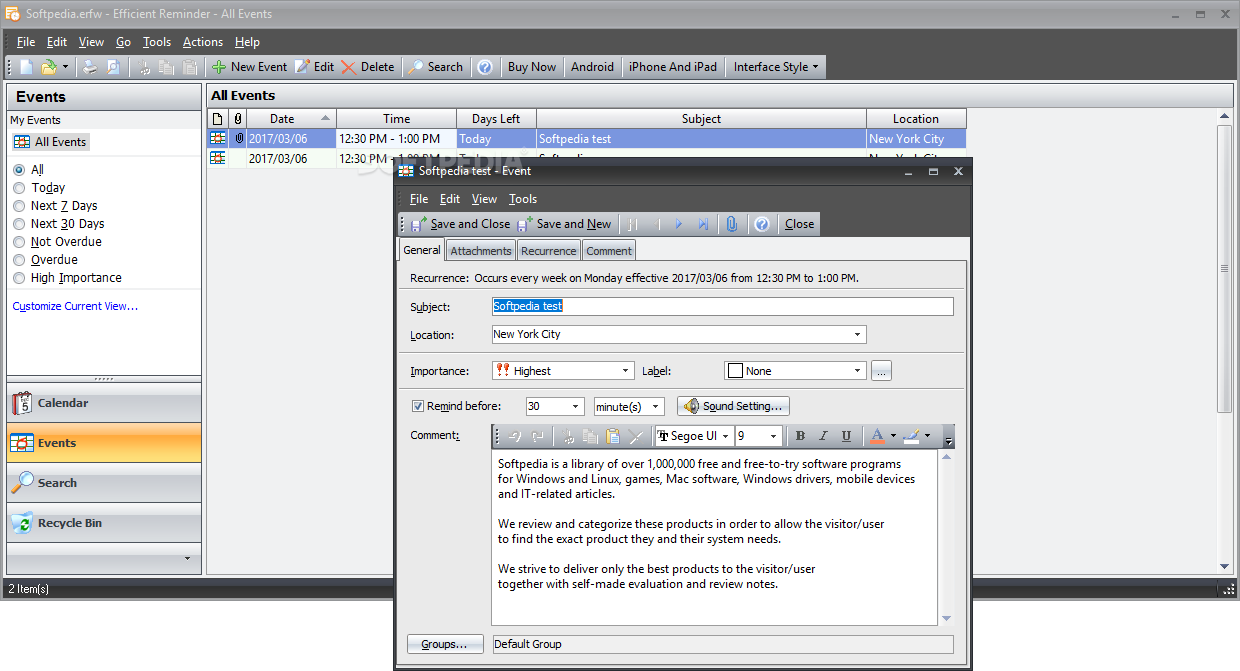Click the New file icon in main toolbar
The image size is (1240, 671).
pos(27,67)
